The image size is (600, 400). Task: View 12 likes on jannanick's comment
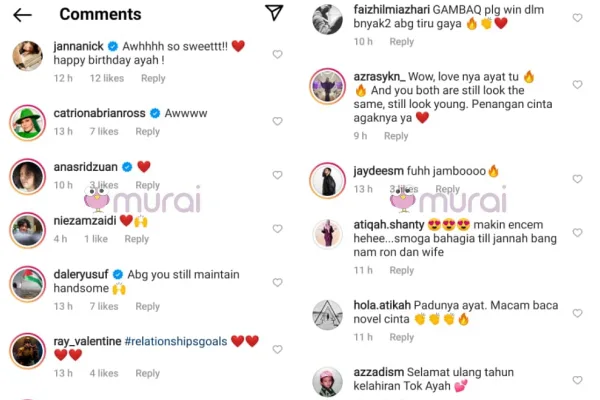click(107, 78)
